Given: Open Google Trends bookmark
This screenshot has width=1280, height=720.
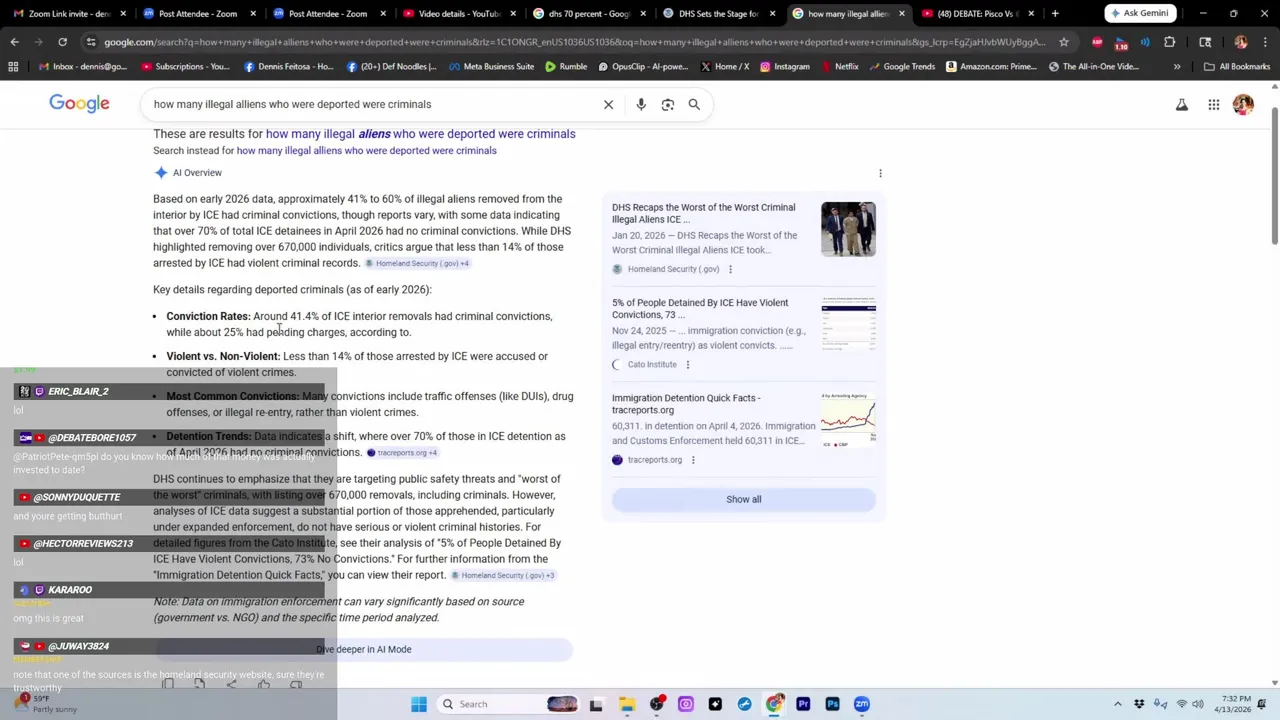Looking at the screenshot, I should pyautogui.click(x=902, y=66).
